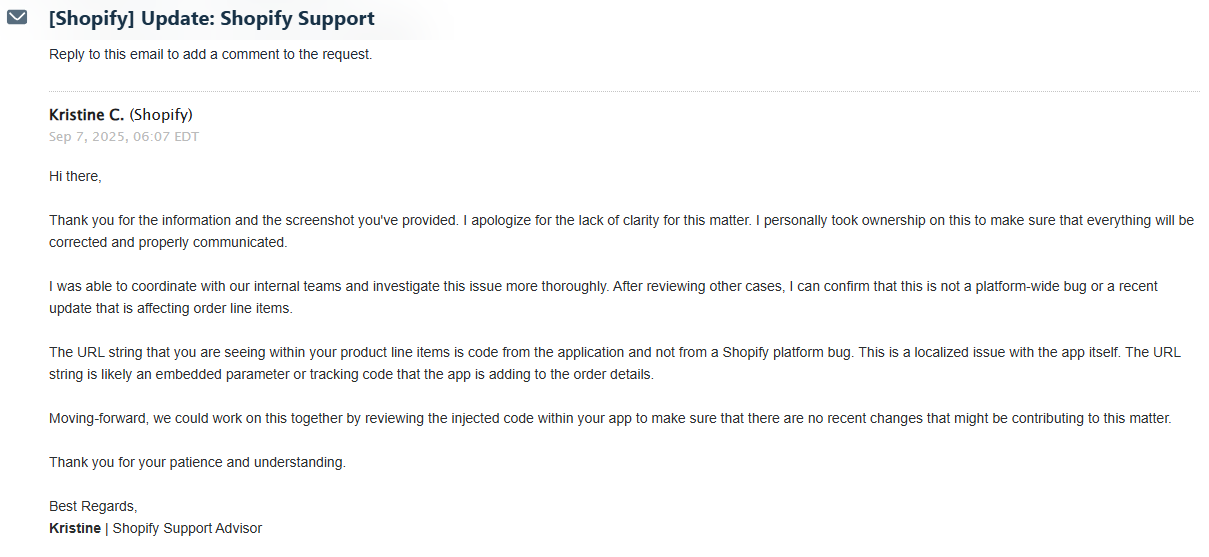The width and height of the screenshot is (1209, 557).
Task: Click the bold "Kristine" signature name
Action: pos(75,528)
